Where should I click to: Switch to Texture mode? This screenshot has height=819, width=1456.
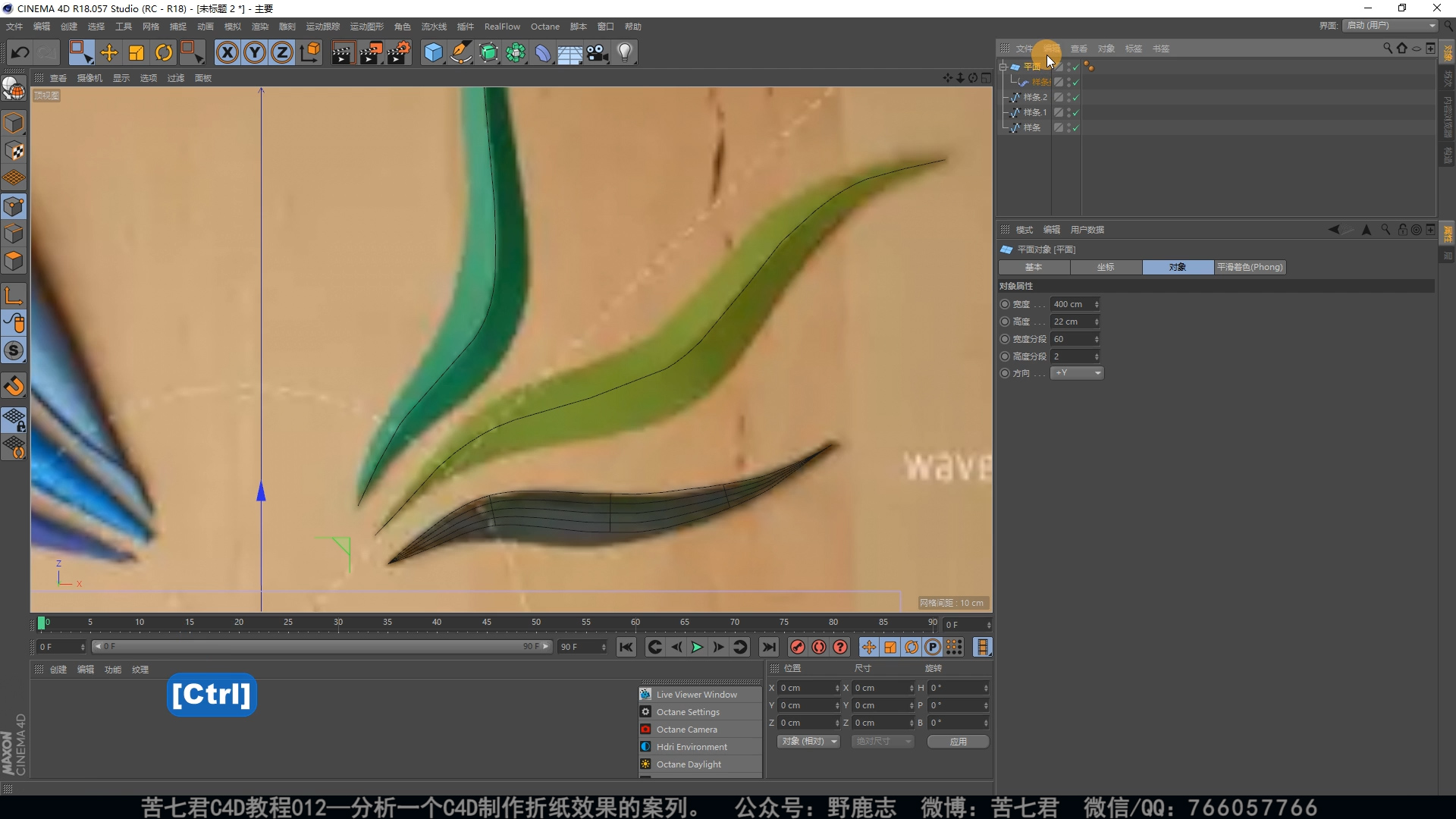(14, 151)
